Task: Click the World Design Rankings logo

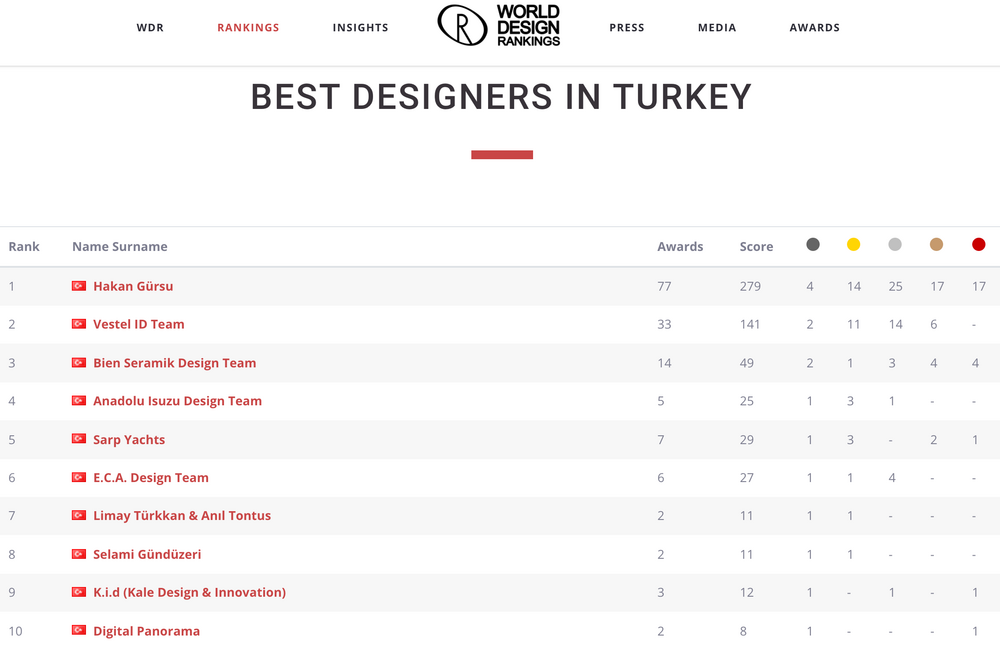Action: tap(499, 26)
